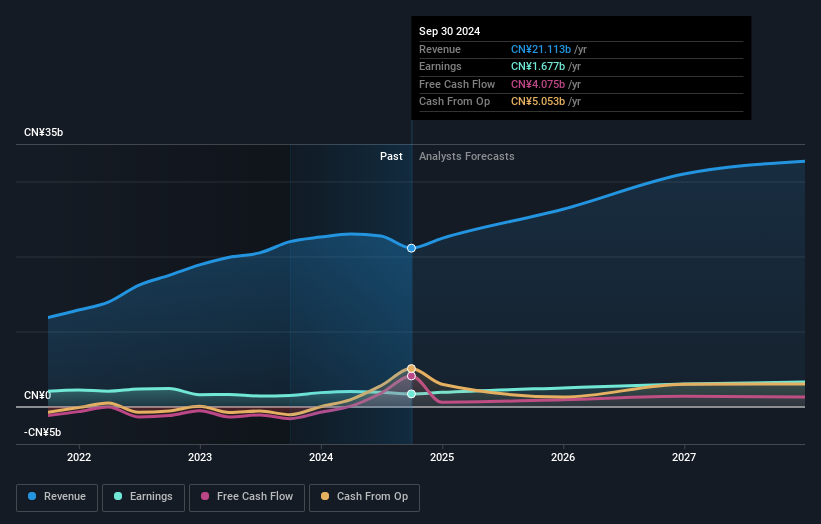821x524 pixels.
Task: Click the 2024 x-axis label
Action: [x=321, y=458]
